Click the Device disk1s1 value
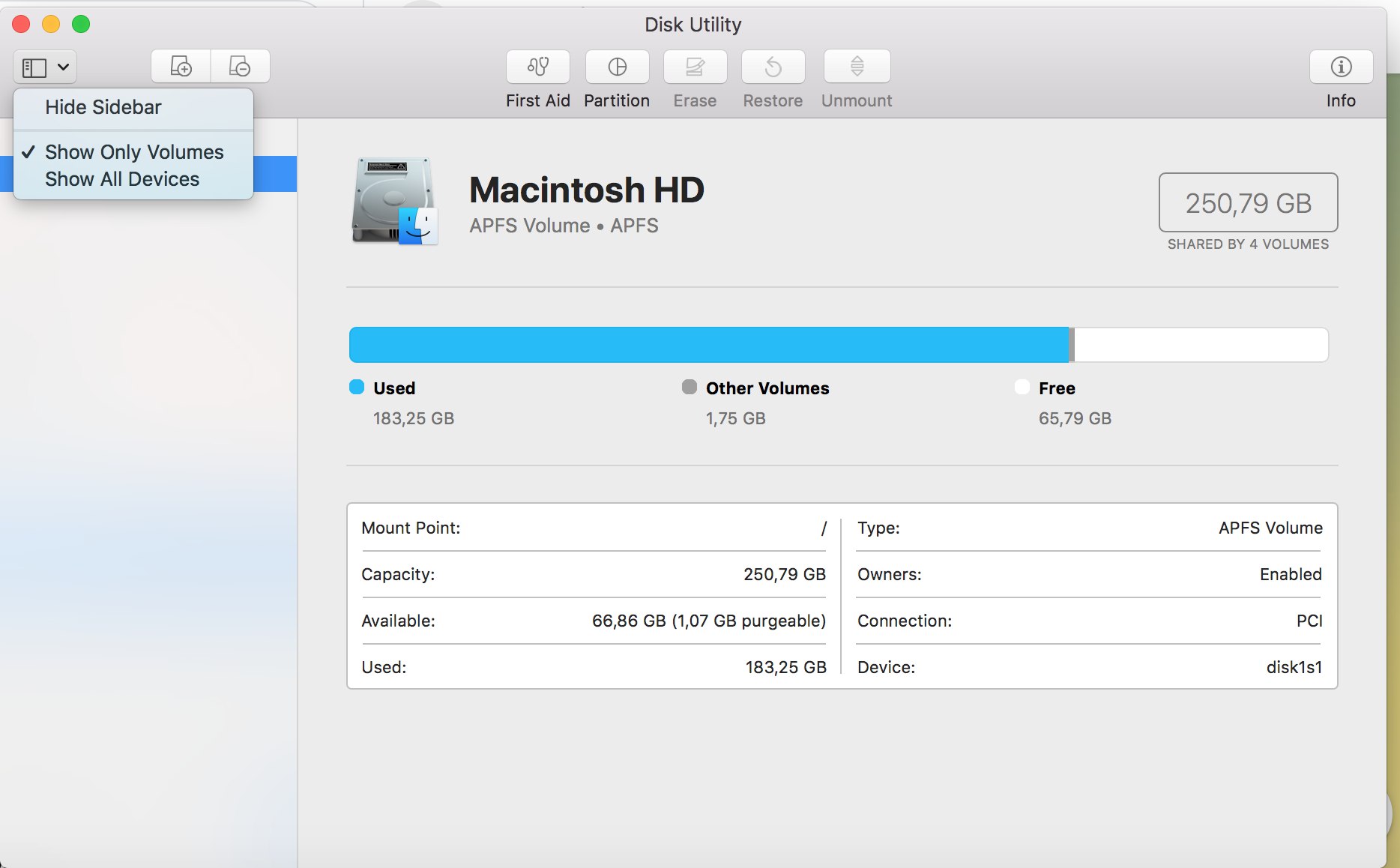This screenshot has height=868, width=1400. click(1294, 668)
